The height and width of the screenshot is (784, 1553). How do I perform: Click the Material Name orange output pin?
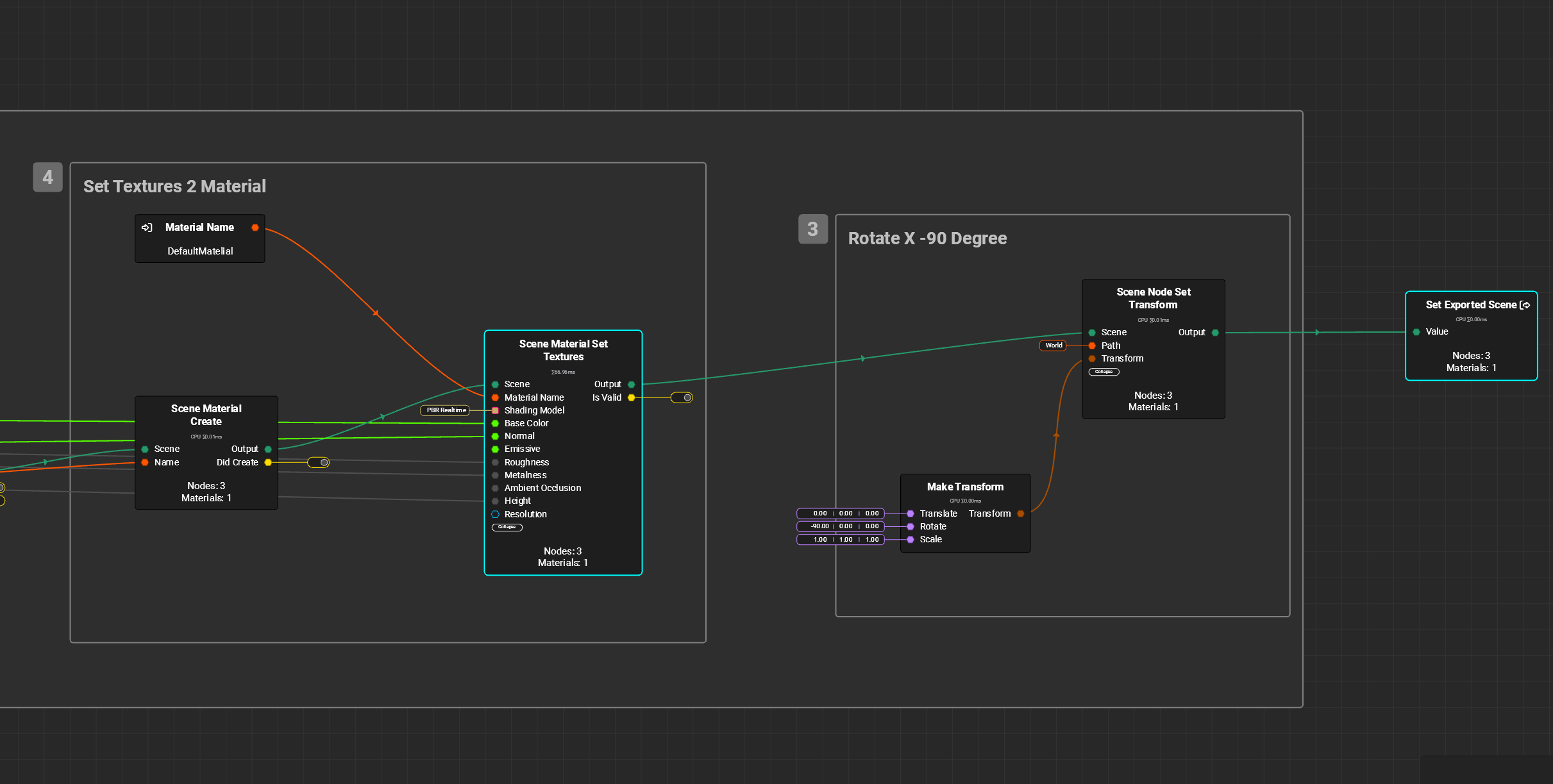(x=255, y=228)
